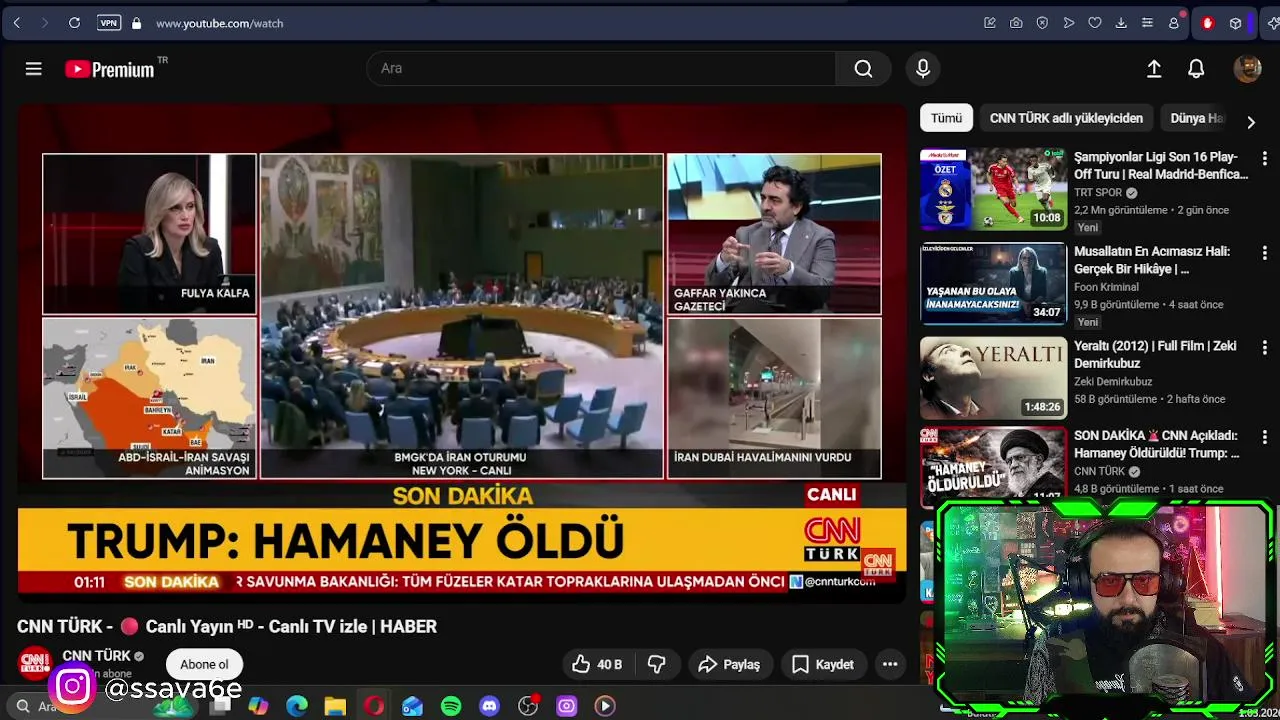The height and width of the screenshot is (720, 1280).
Task: Open OBS Studio from the taskbar
Action: [x=528, y=706]
